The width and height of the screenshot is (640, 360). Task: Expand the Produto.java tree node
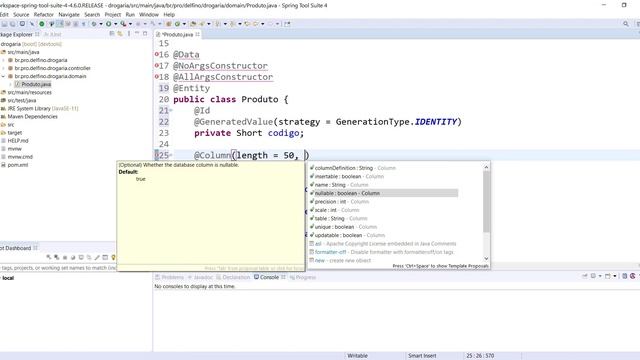coord(11,84)
